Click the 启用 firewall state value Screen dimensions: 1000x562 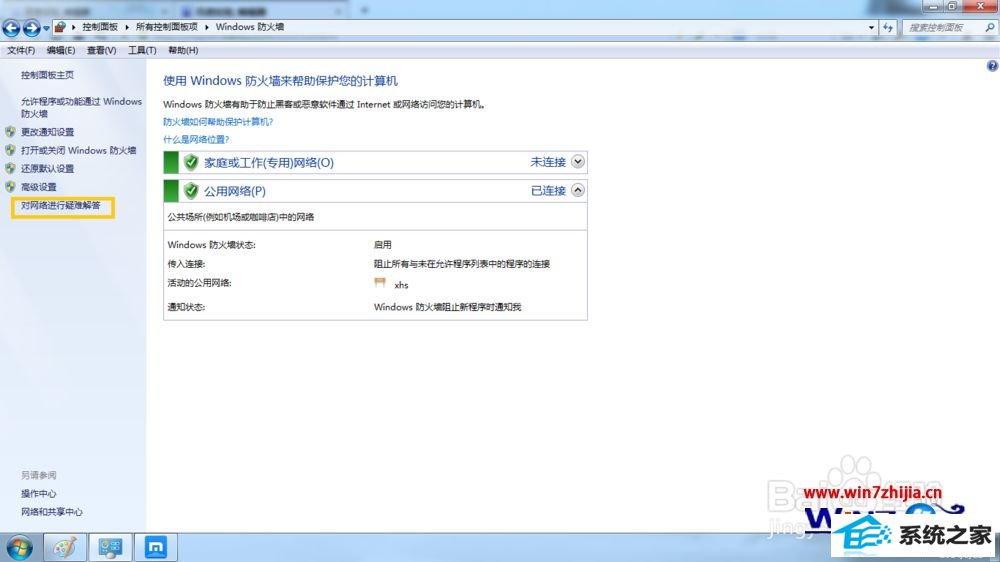tap(383, 244)
